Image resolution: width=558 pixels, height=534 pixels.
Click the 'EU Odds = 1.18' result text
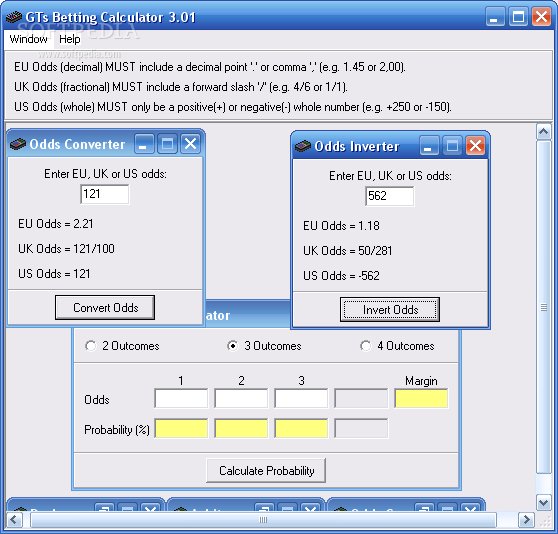point(341,226)
